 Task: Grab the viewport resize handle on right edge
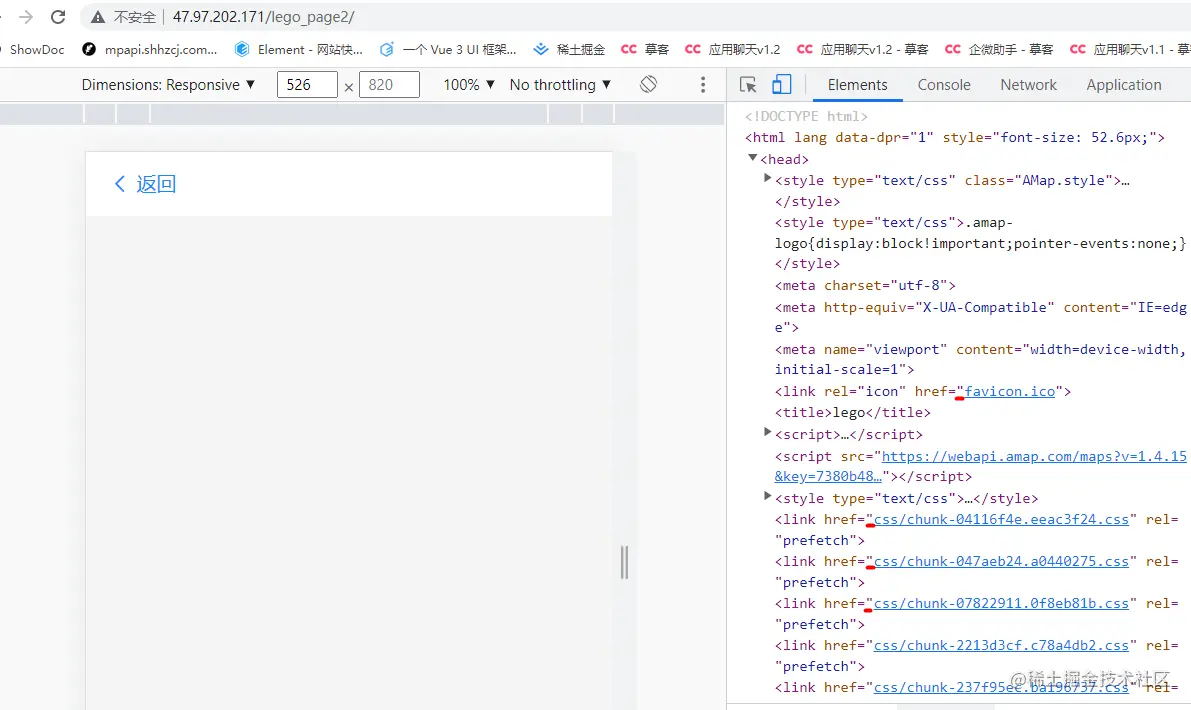624,562
